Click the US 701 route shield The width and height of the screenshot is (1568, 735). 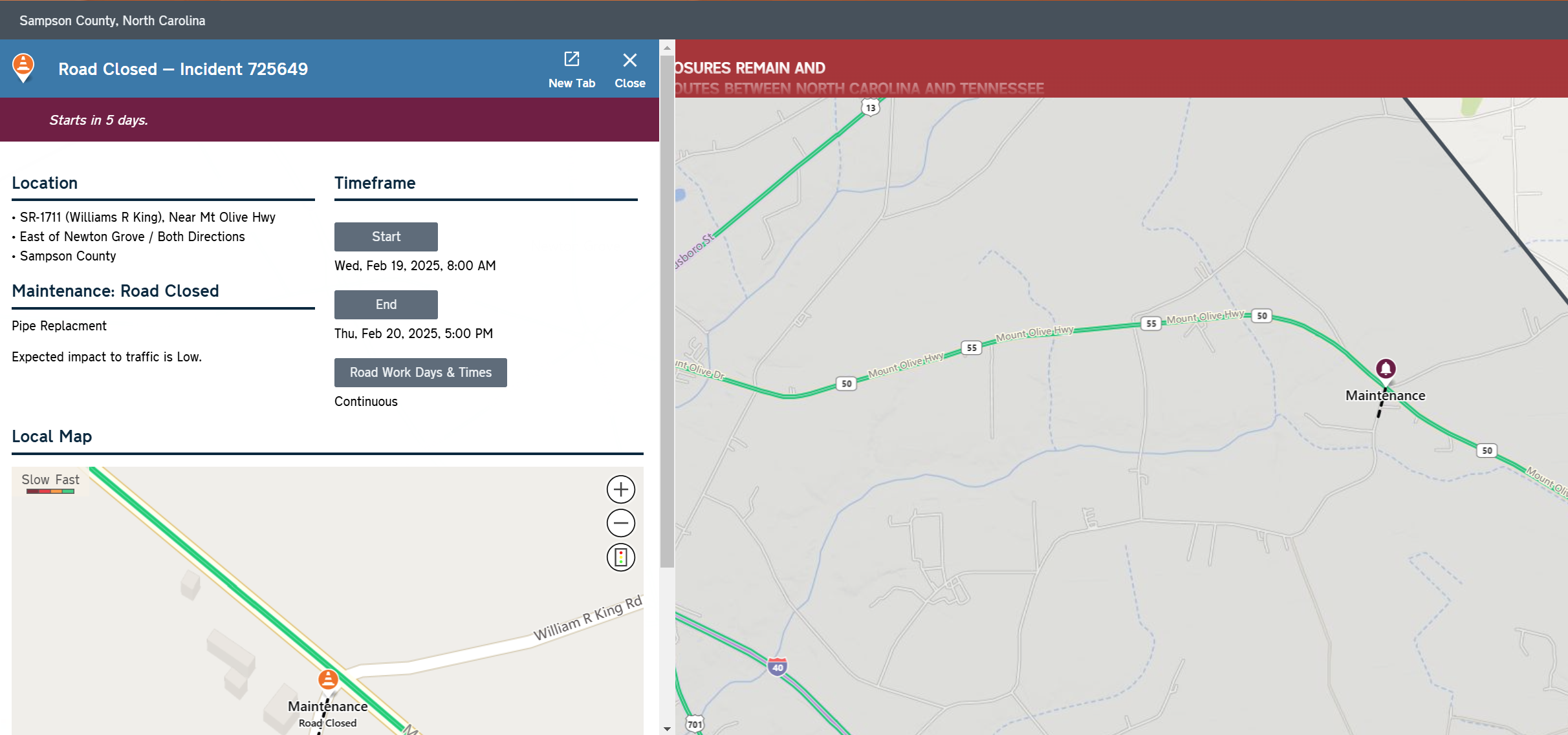click(694, 724)
